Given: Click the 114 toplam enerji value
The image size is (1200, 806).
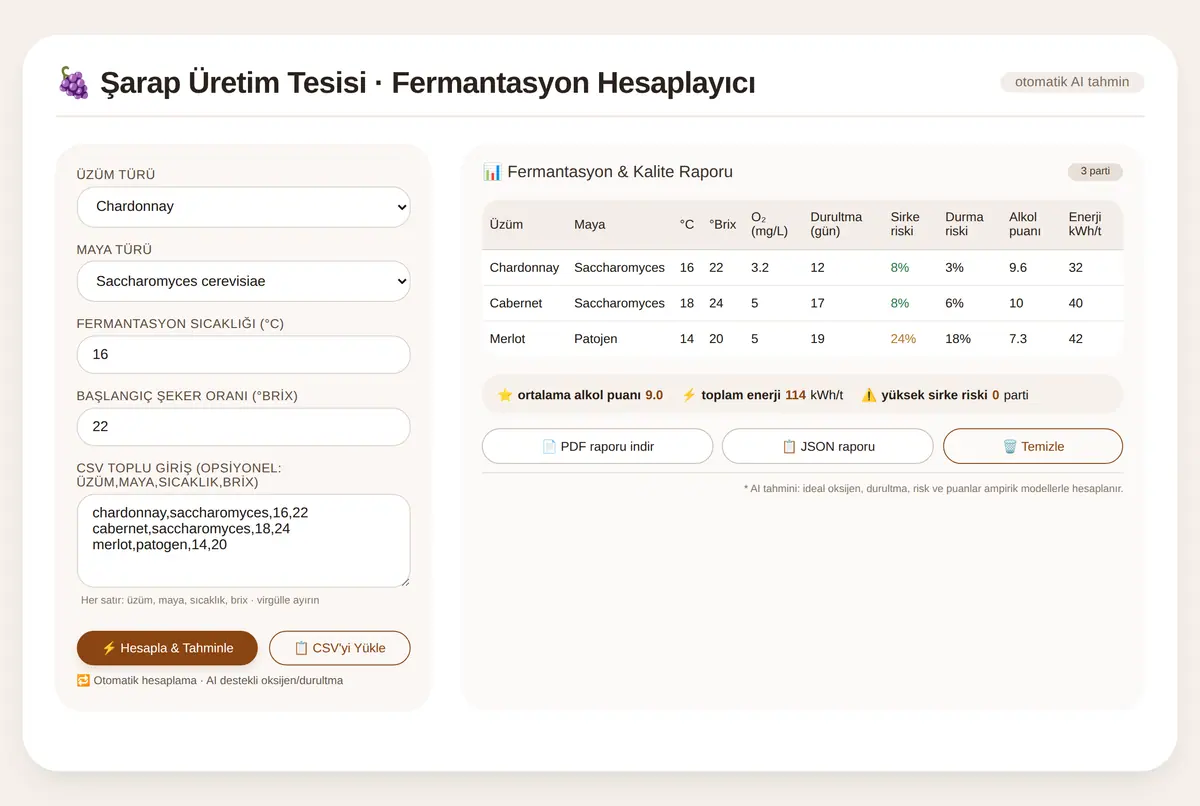Looking at the screenshot, I should point(795,395).
